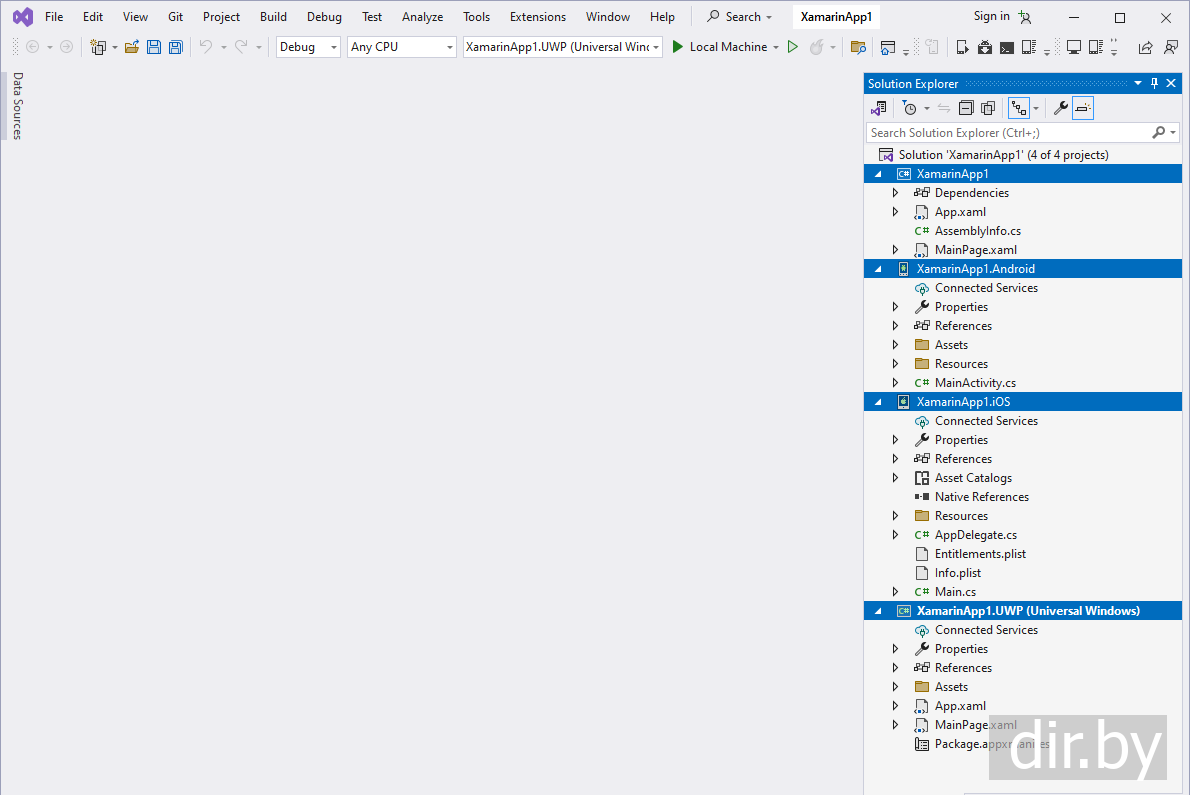Click the Live Share icon in the toolbar

[1145, 47]
